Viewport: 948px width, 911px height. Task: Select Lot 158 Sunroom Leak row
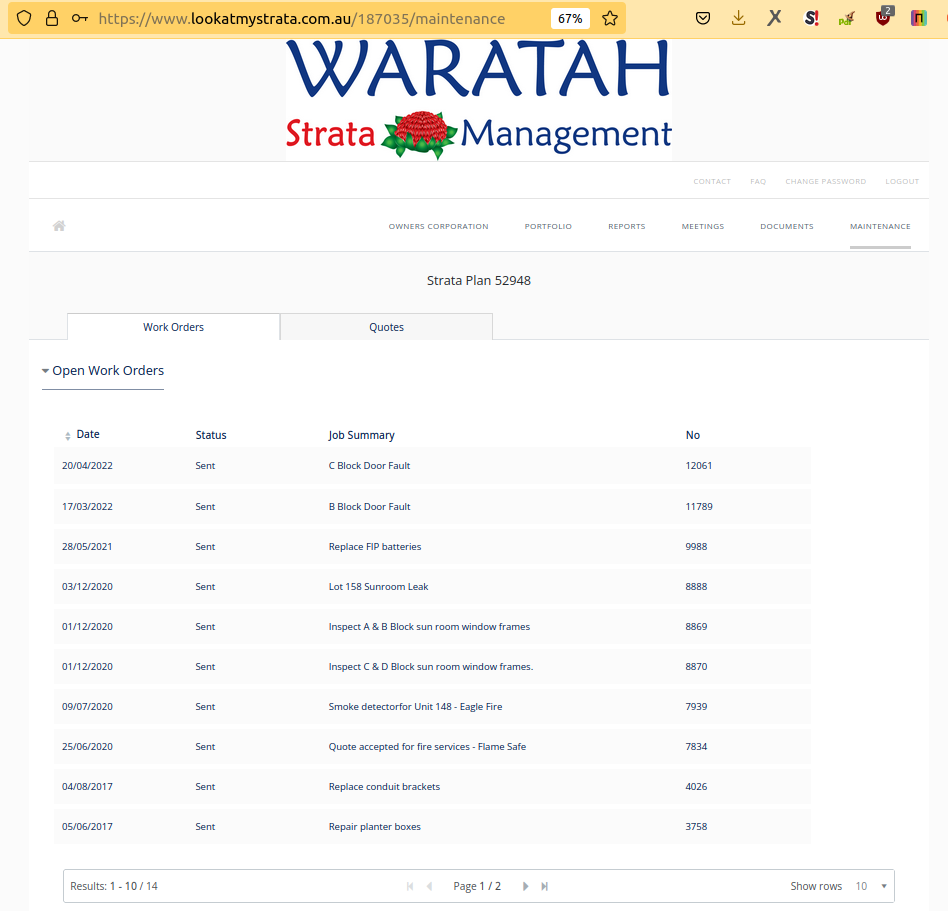pyautogui.click(x=432, y=586)
